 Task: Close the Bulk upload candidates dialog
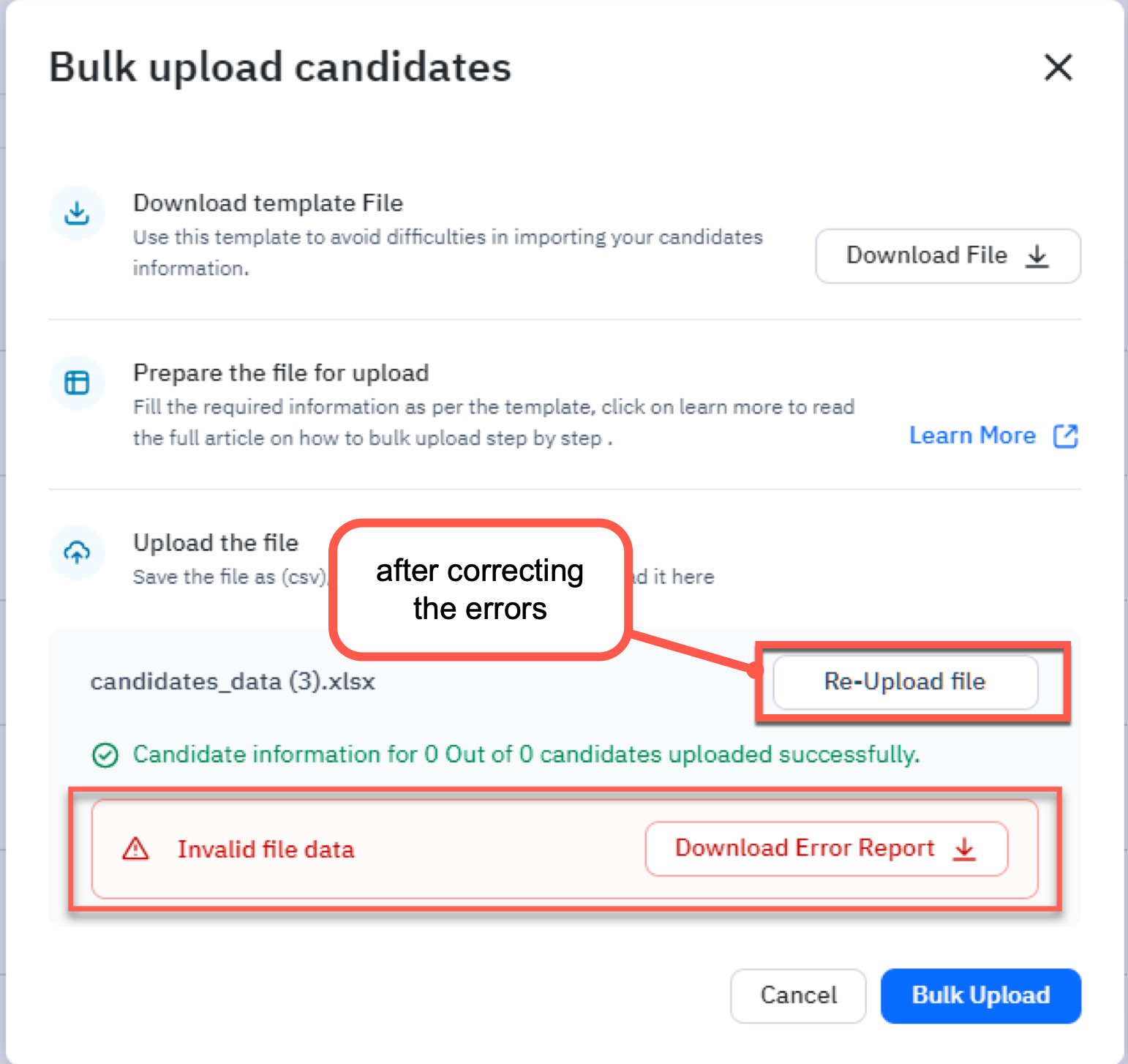click(x=1059, y=67)
